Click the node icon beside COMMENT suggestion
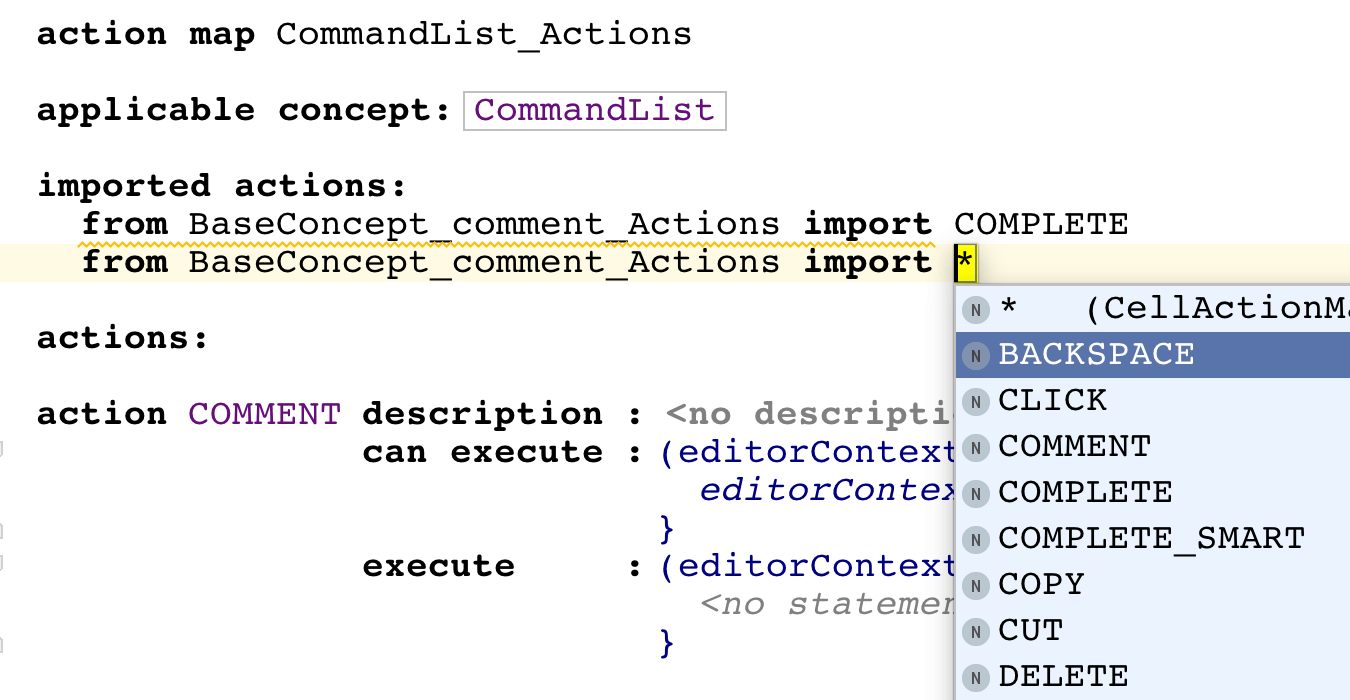Image resolution: width=1350 pixels, height=700 pixels. tap(975, 447)
